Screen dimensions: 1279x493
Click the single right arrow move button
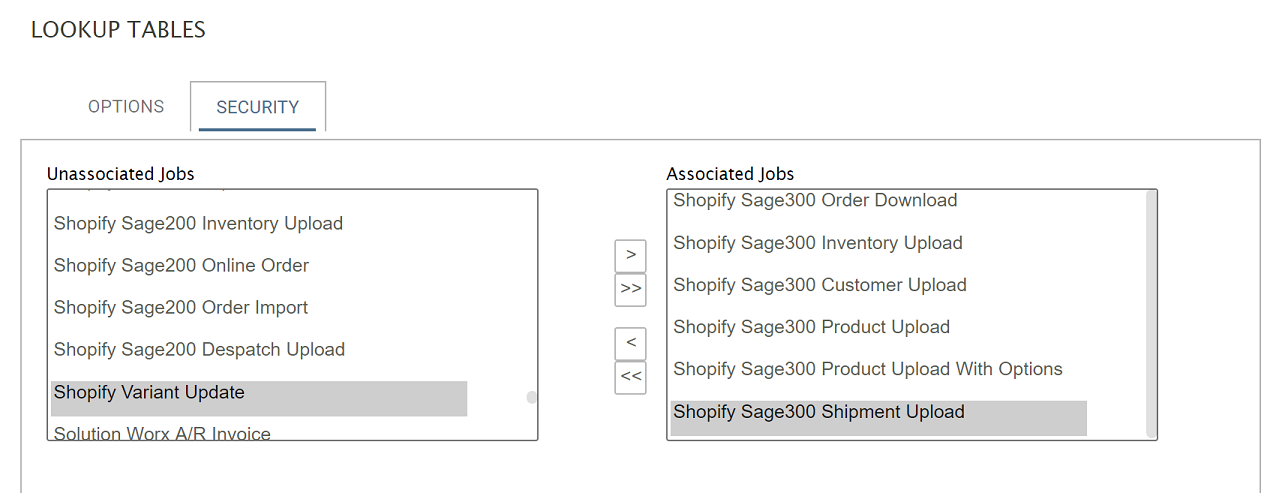(630, 255)
